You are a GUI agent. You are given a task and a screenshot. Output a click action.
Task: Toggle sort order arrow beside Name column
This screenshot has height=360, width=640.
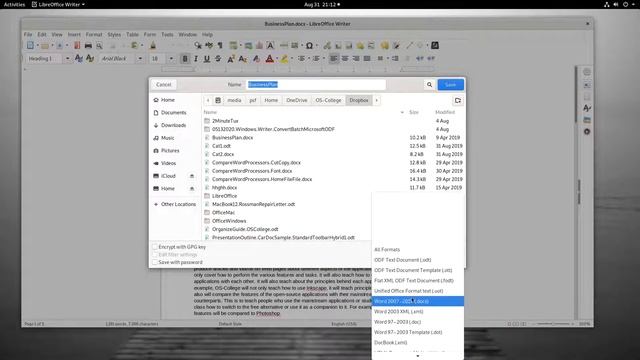[x=402, y=112]
